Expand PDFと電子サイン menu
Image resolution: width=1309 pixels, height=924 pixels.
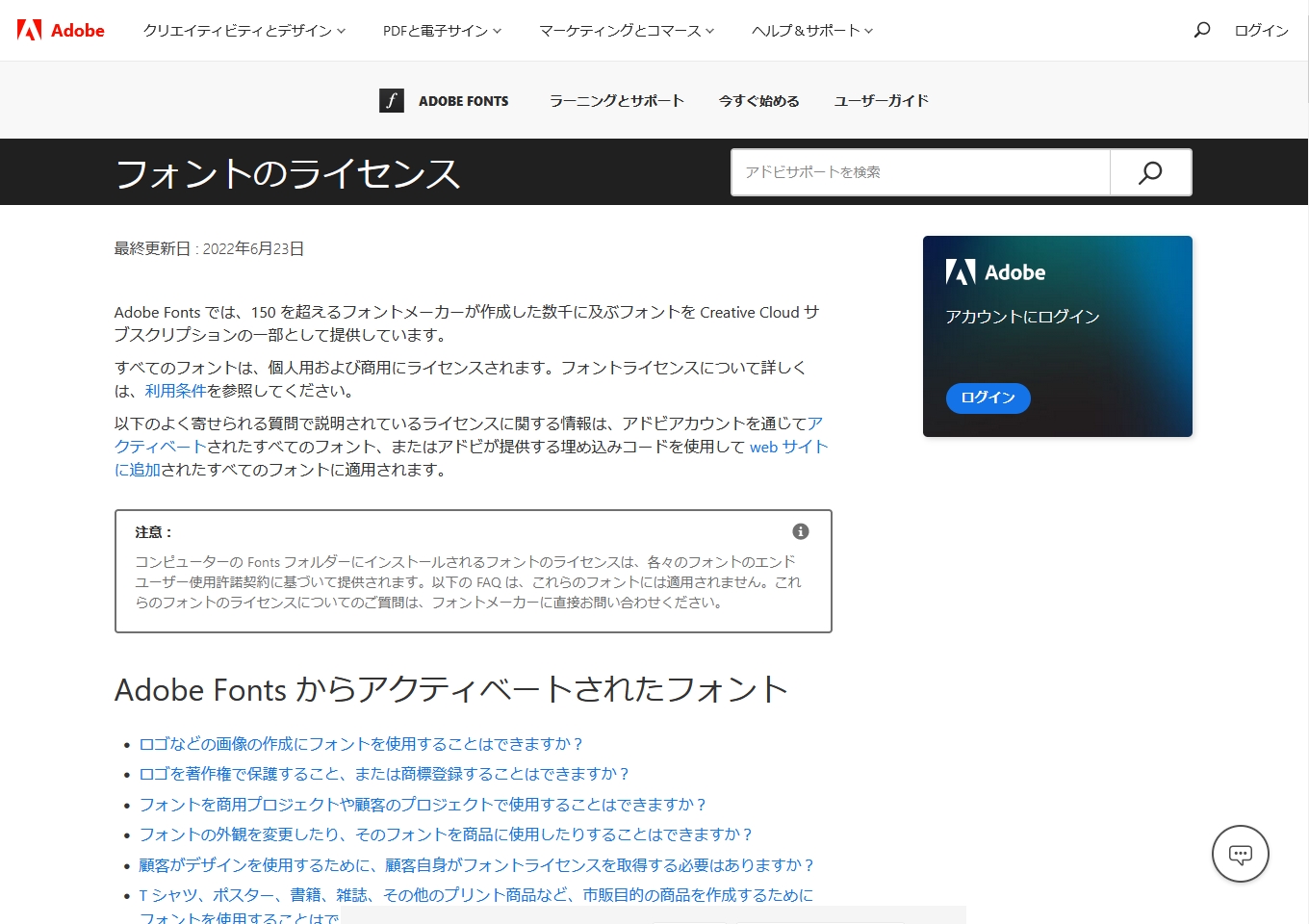(443, 31)
